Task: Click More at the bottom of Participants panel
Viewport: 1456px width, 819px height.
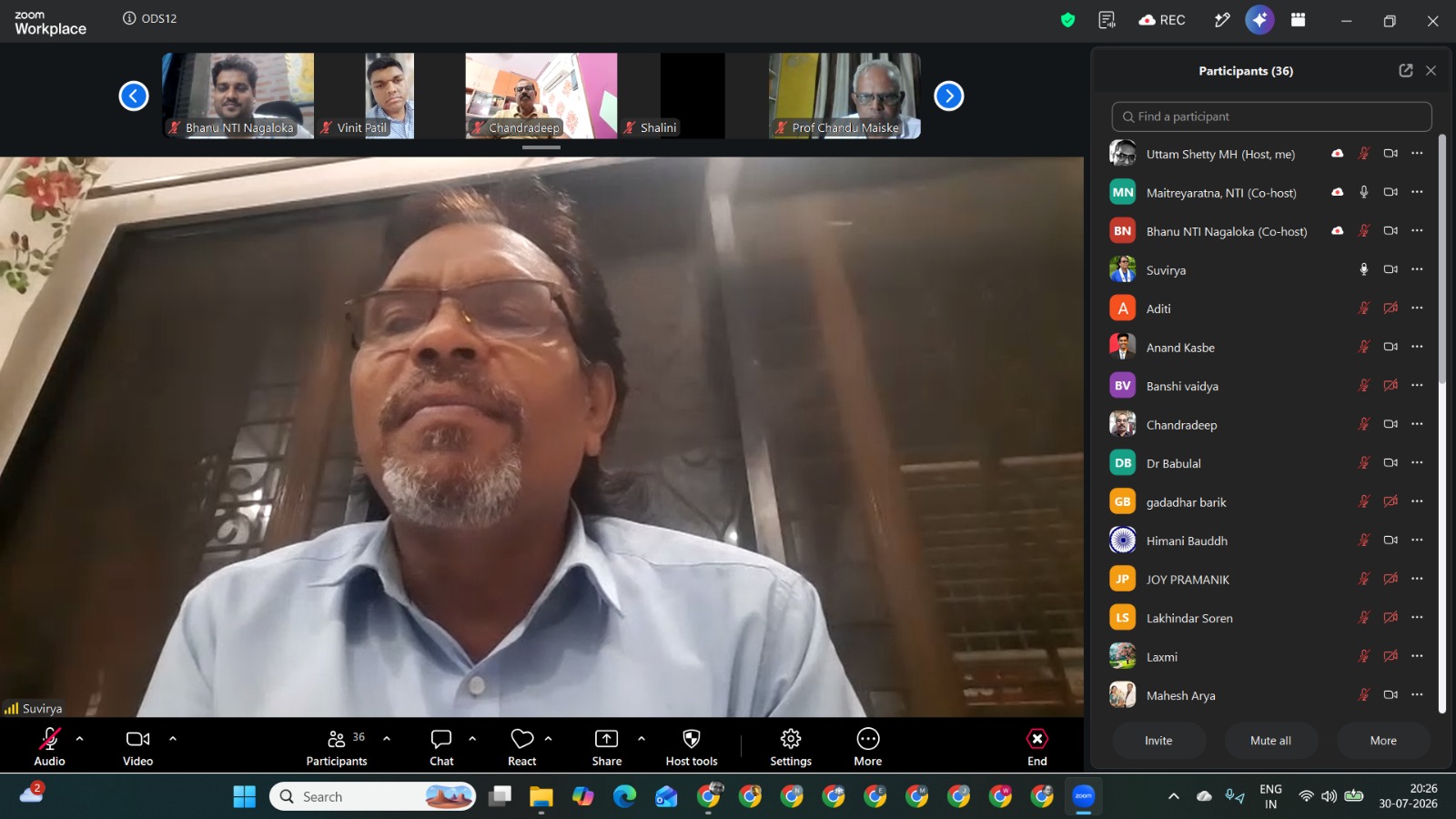Action: pos(1383,741)
